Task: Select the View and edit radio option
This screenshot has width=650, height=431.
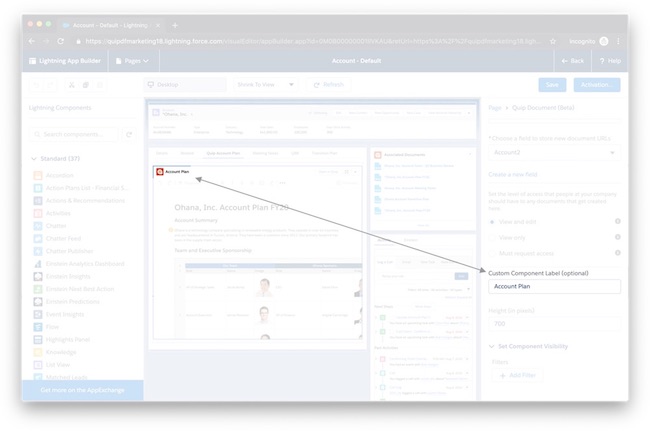Action: [x=492, y=222]
